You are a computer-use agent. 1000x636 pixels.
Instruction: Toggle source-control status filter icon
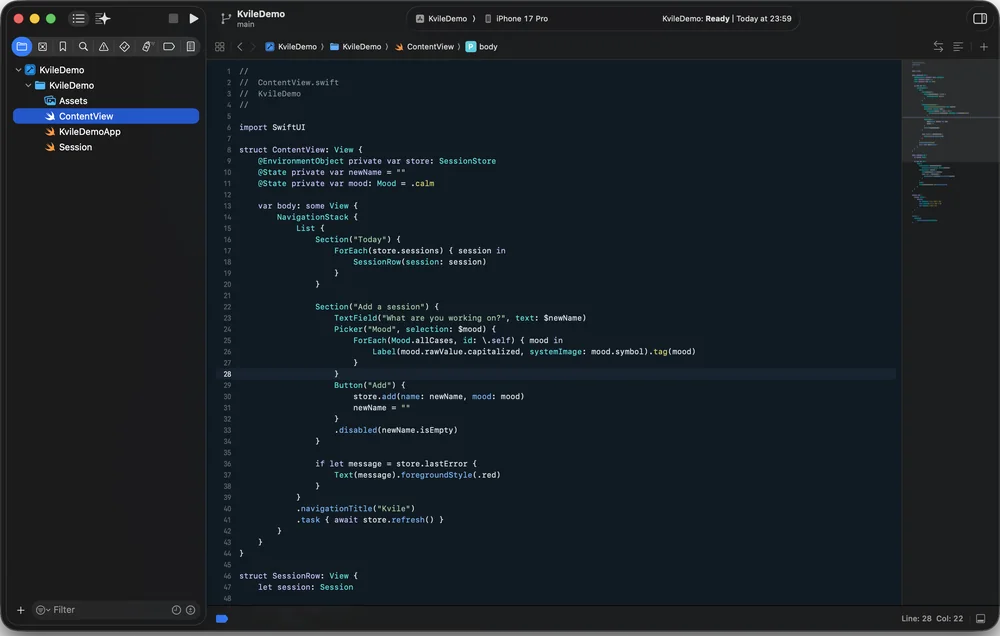coord(190,610)
